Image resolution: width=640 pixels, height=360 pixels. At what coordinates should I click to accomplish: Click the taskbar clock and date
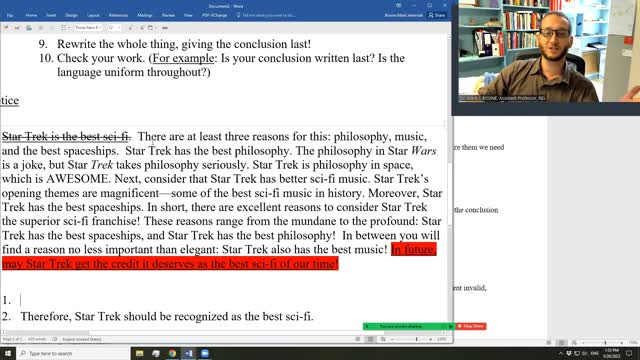tap(612, 353)
